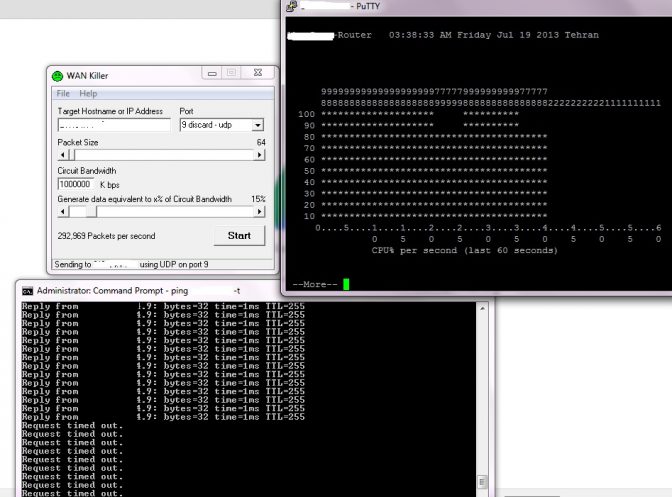Click the WAN Killer green face icon
The image size is (672, 497).
(57, 75)
